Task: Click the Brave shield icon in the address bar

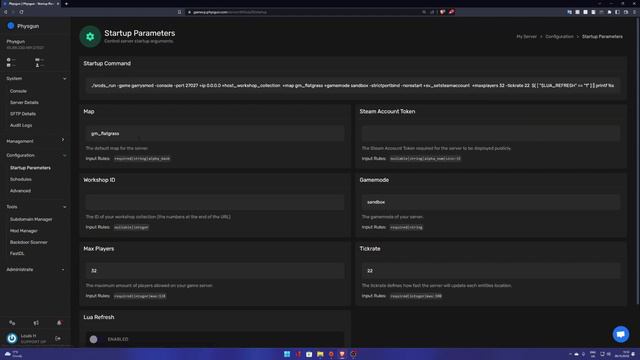Action: click(x=442, y=12)
